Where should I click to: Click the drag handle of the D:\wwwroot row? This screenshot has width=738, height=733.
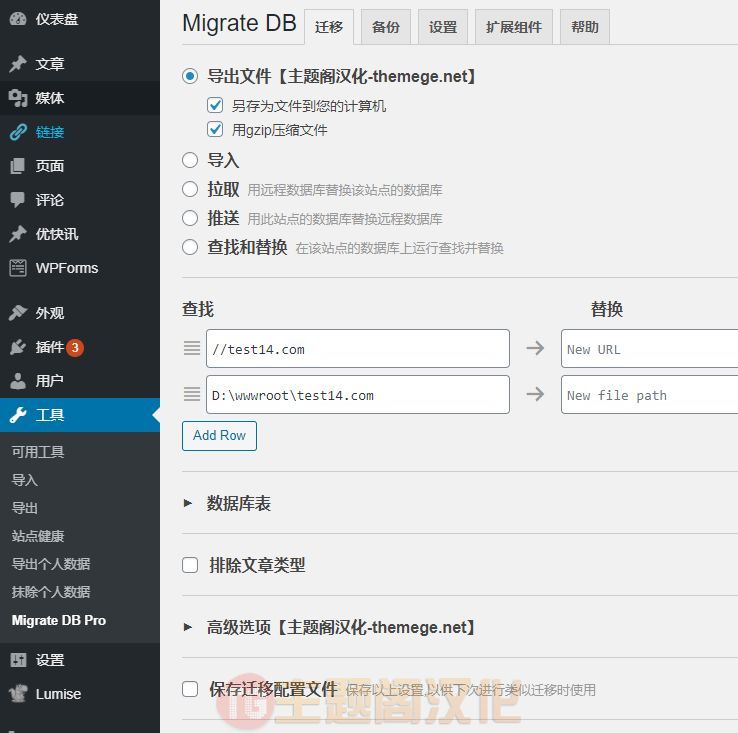tap(192, 394)
